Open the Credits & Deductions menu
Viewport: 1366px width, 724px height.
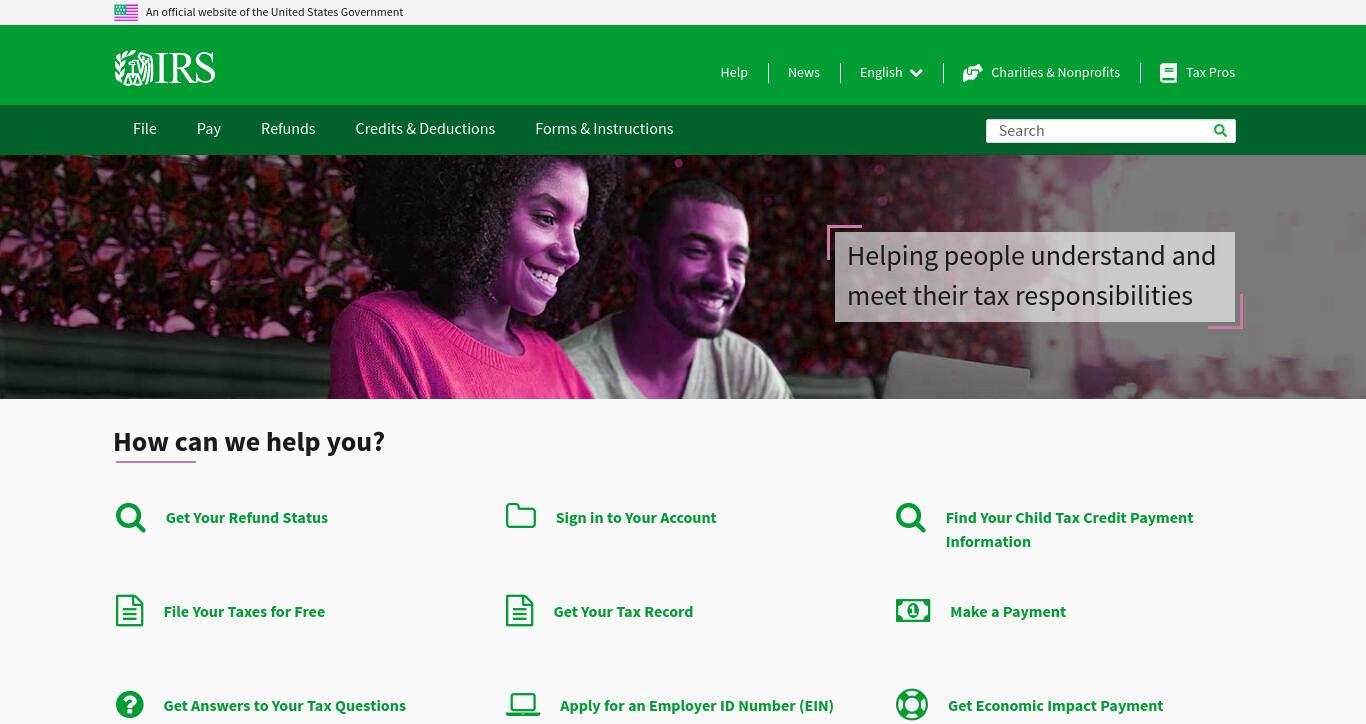click(x=425, y=129)
